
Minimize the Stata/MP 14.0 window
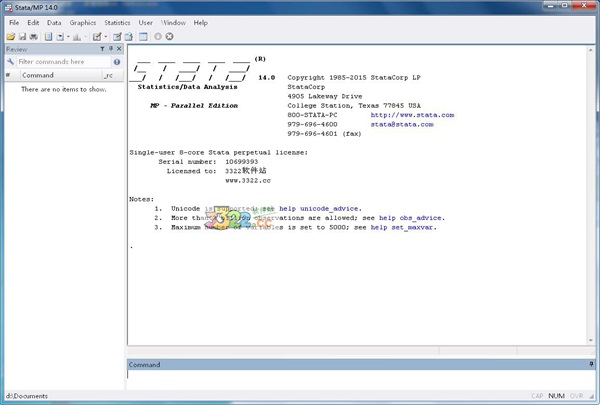(x=551, y=5)
